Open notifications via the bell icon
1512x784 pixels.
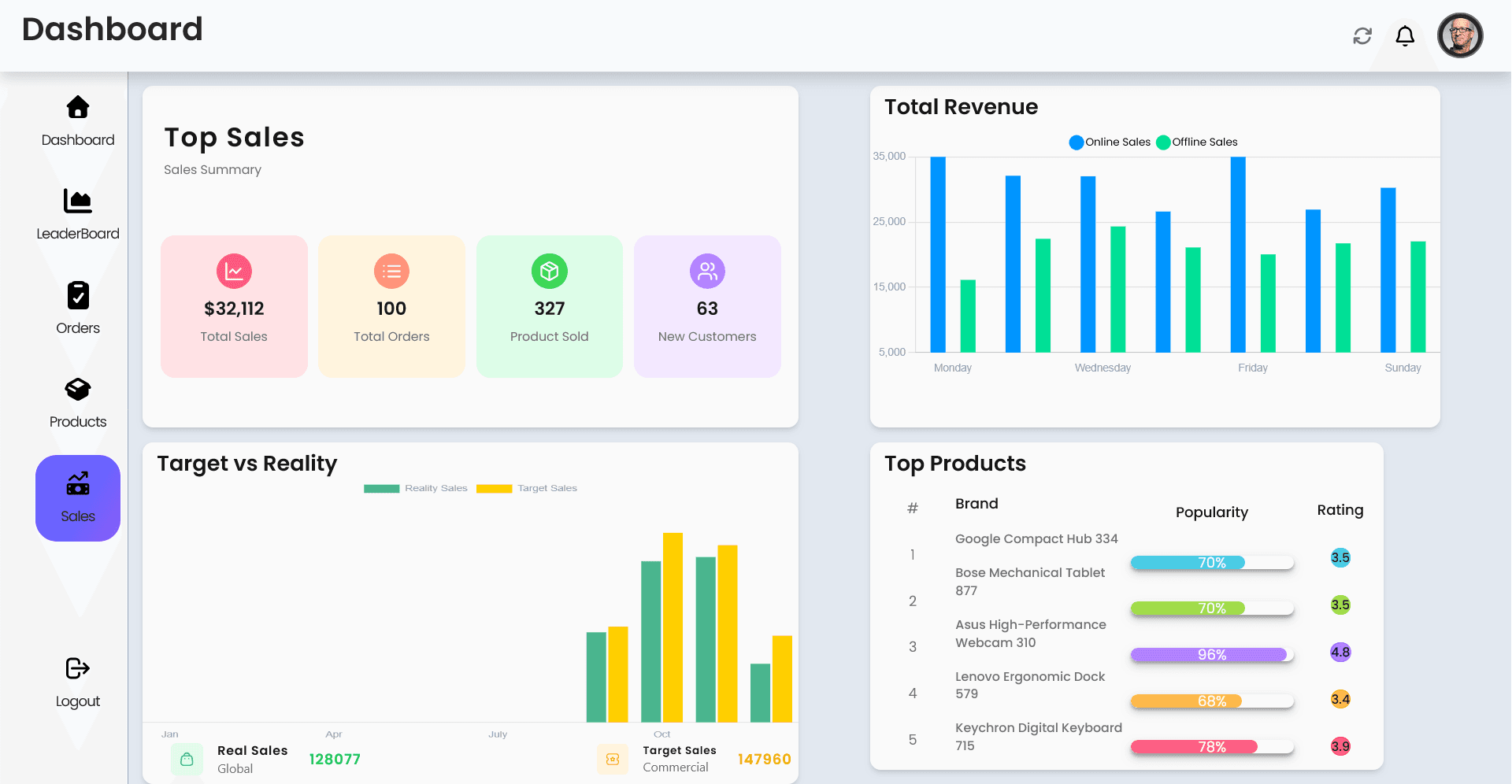[x=1405, y=35]
